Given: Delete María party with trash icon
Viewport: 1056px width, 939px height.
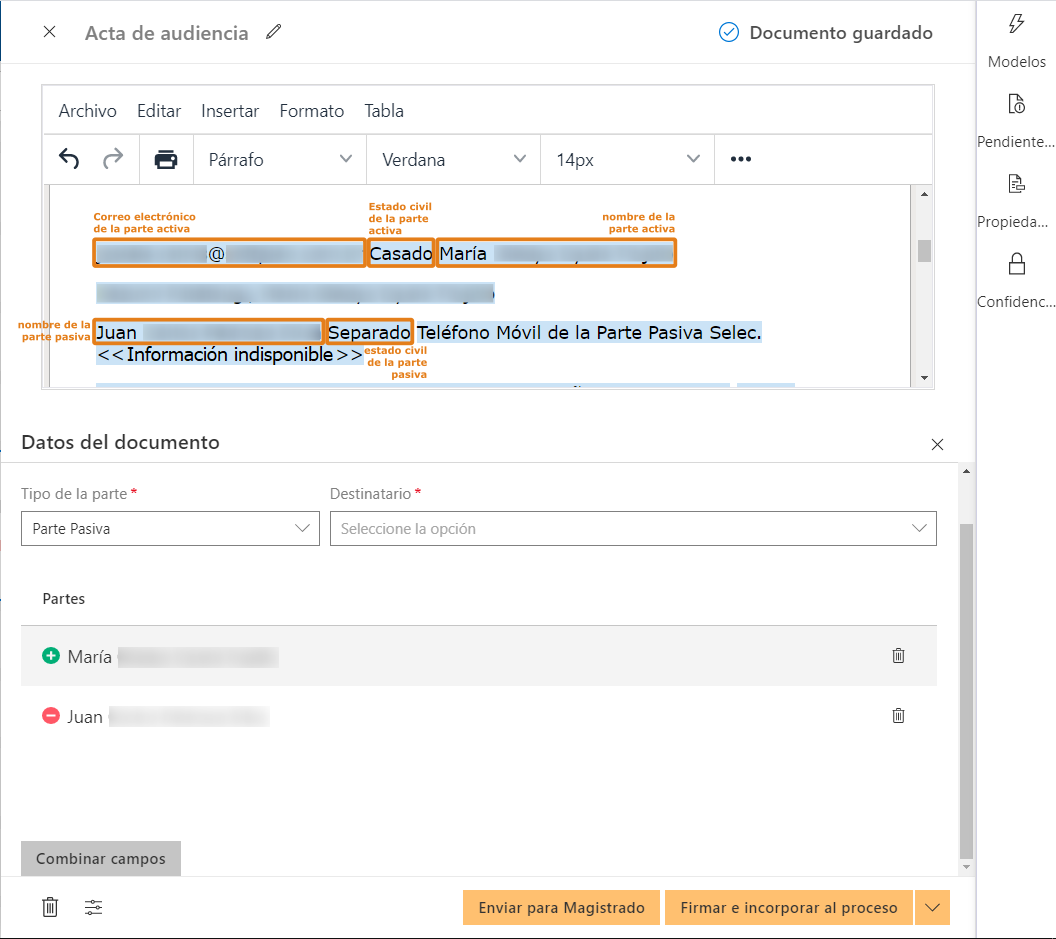Looking at the screenshot, I should 898,655.
